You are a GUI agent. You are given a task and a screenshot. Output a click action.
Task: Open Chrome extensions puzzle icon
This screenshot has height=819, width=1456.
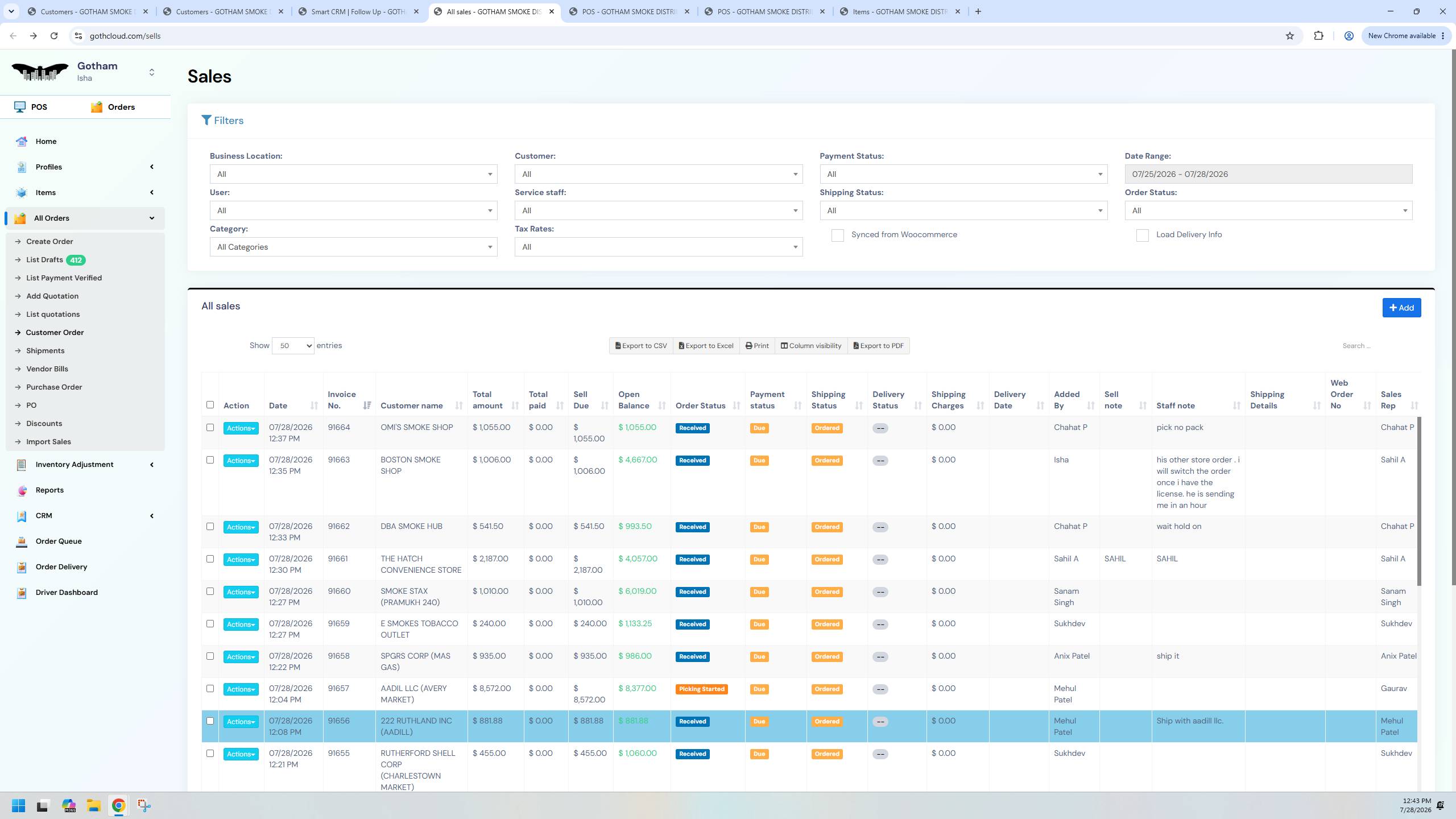pos(1318,36)
